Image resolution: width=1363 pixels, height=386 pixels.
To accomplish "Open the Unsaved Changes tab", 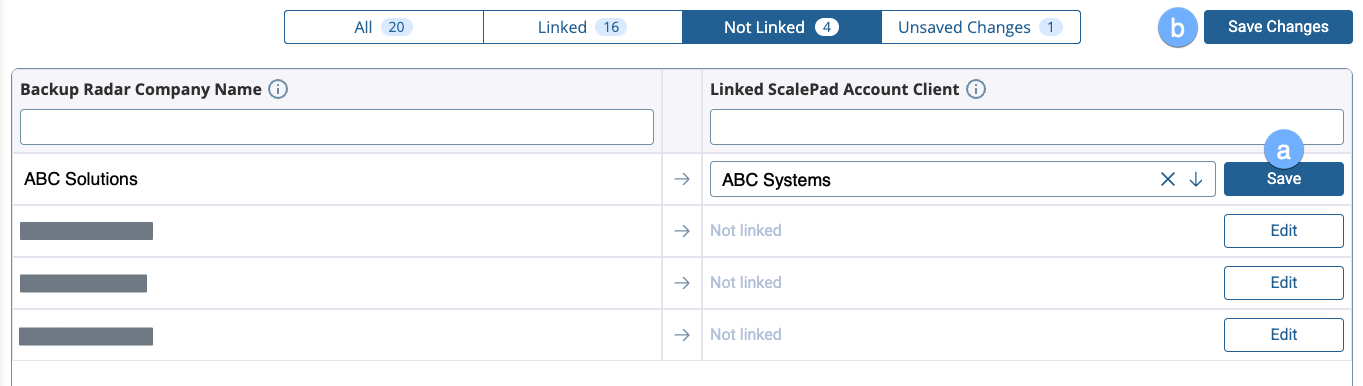I will click(980, 27).
